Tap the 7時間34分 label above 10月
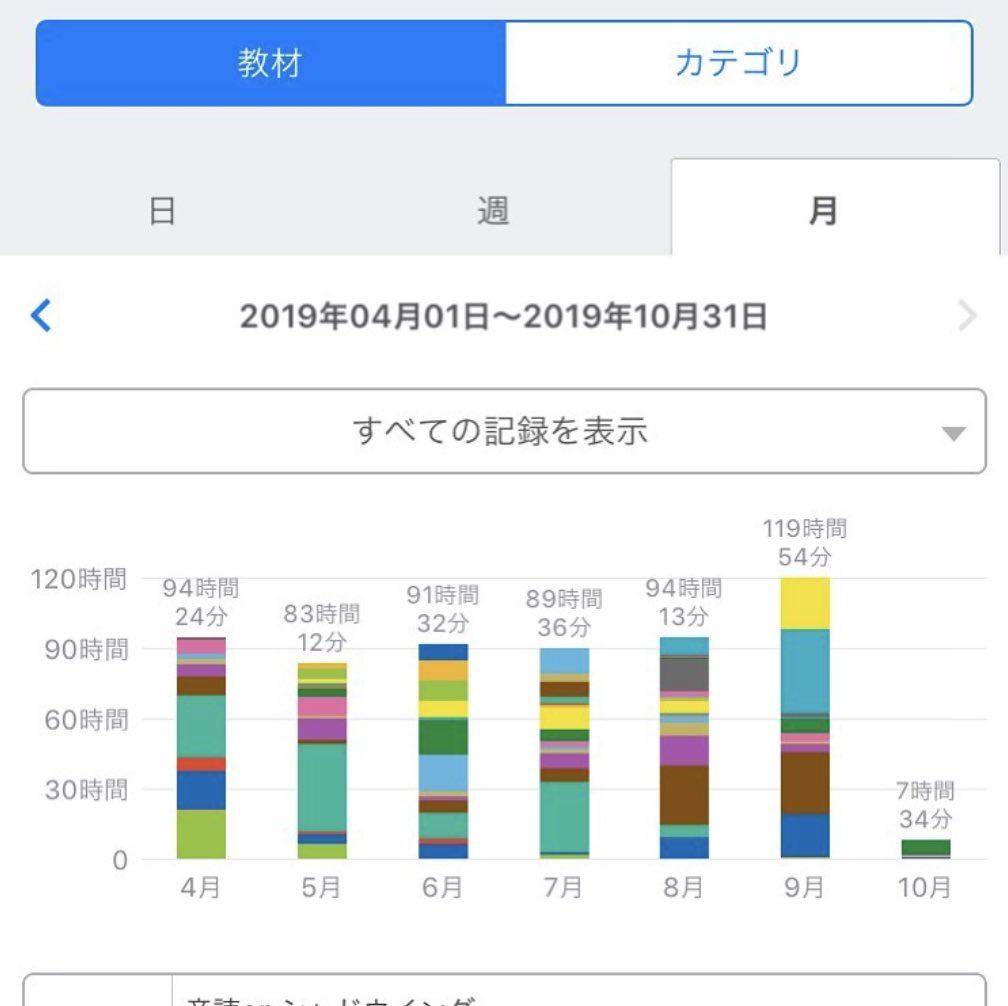The image size is (1008, 1006). 926,804
